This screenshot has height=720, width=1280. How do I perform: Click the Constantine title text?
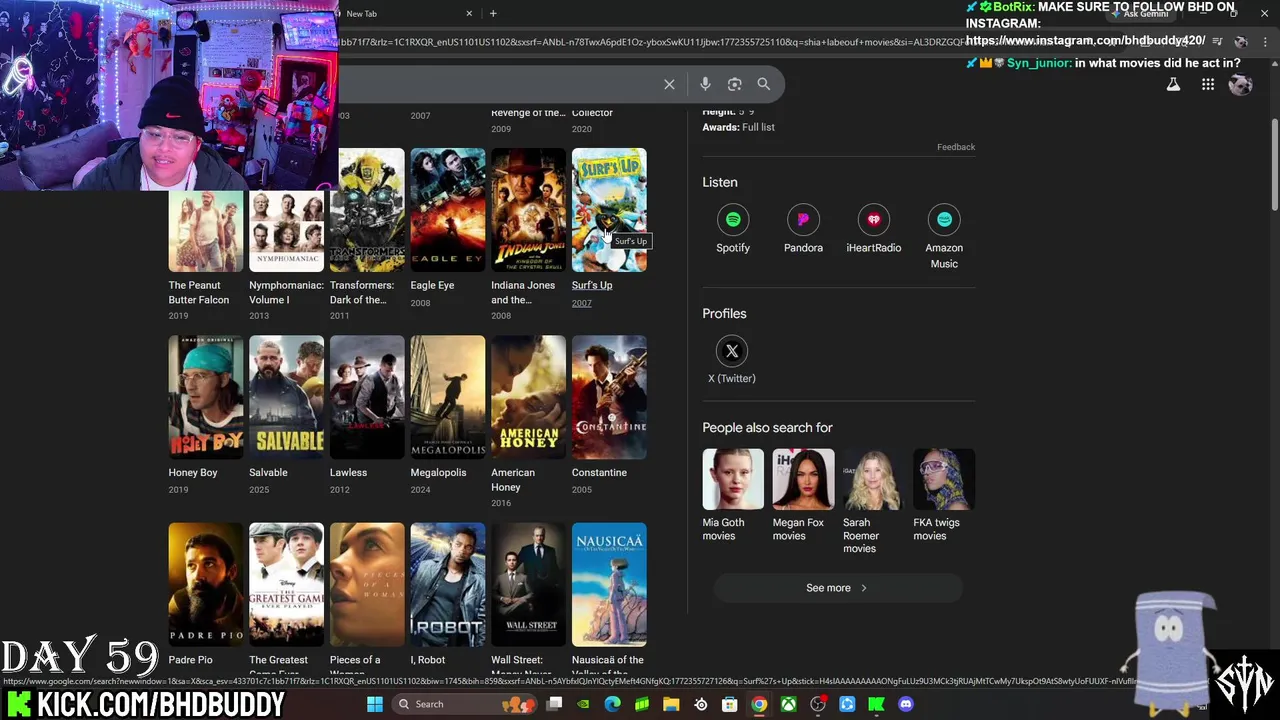(599, 472)
